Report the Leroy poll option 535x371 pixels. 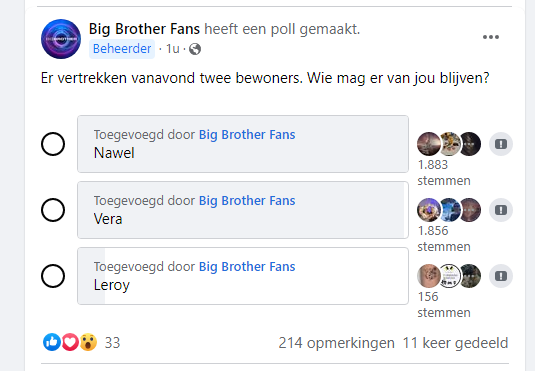pyautogui.click(x=501, y=276)
